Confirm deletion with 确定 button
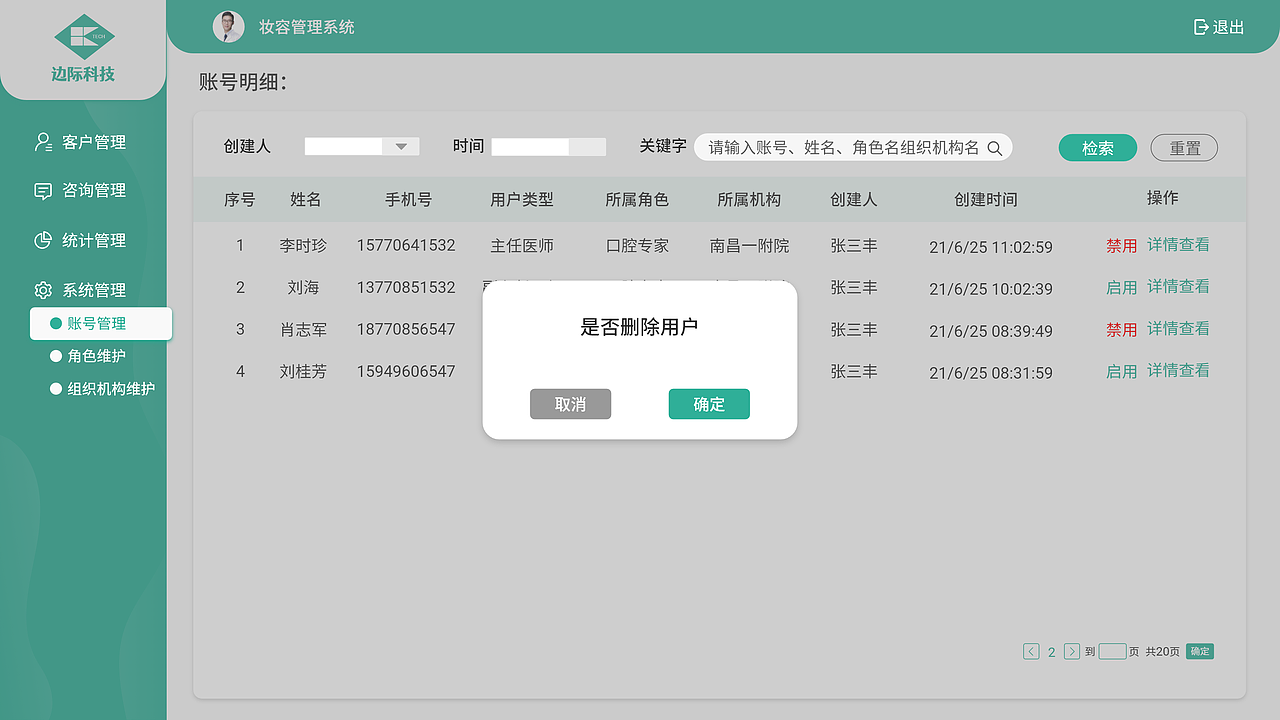 (709, 404)
